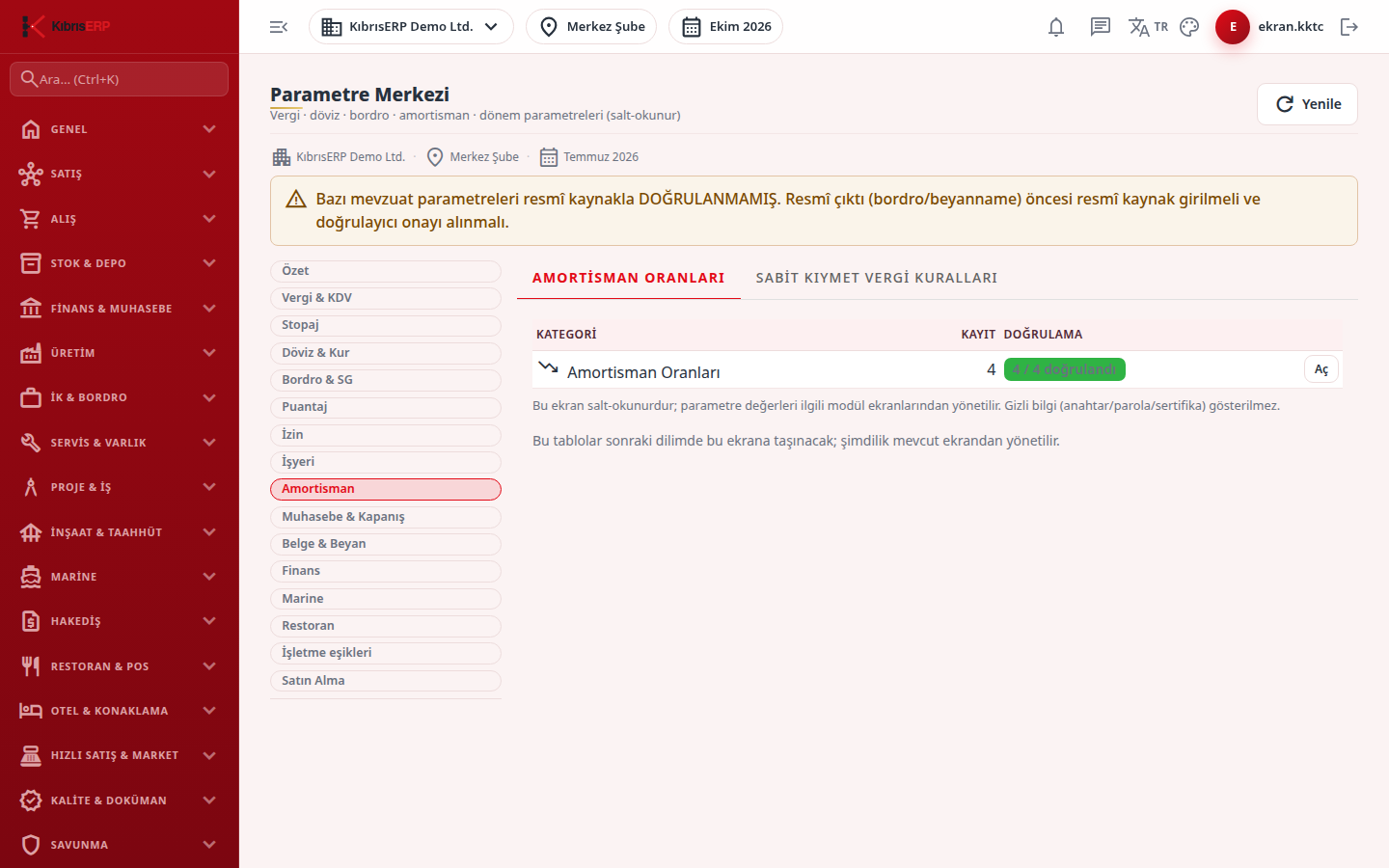Open Hızlı Satış & Market module
The height and width of the screenshot is (868, 1389).
click(x=120, y=755)
